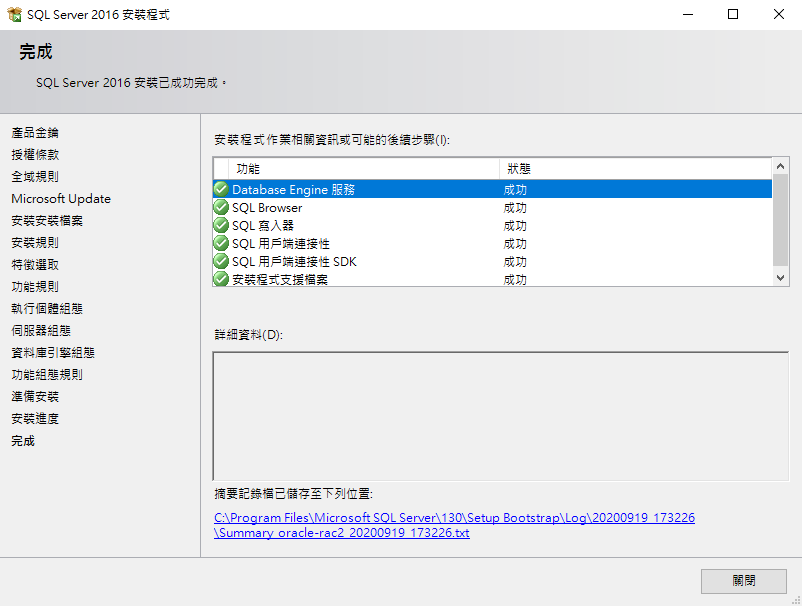802x606 pixels.
Task: Click the 狀態 column header
Action: (636, 169)
